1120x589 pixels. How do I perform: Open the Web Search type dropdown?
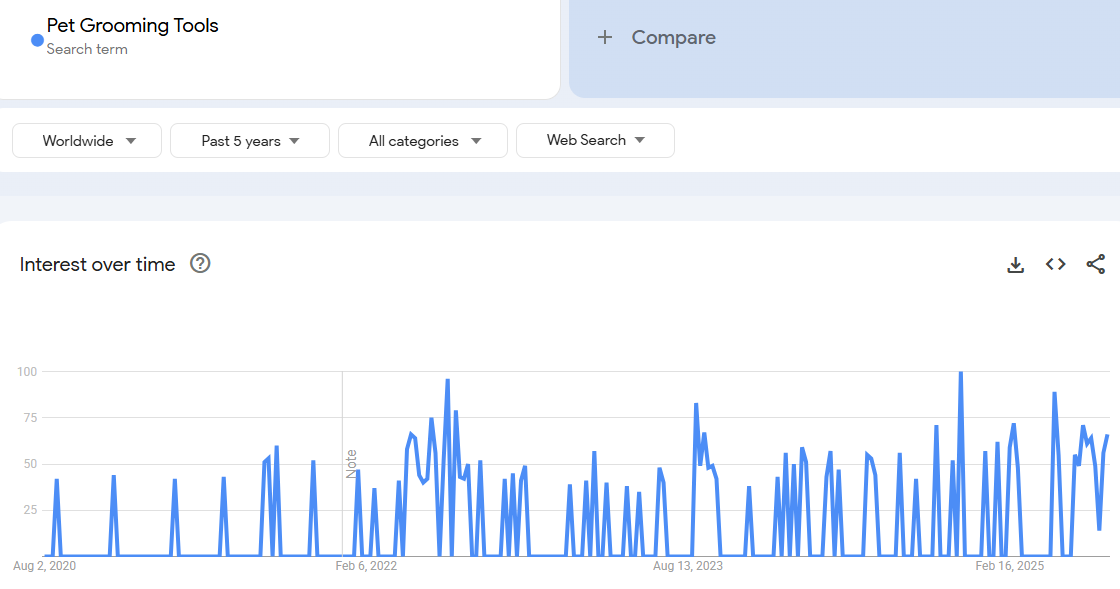click(x=595, y=141)
